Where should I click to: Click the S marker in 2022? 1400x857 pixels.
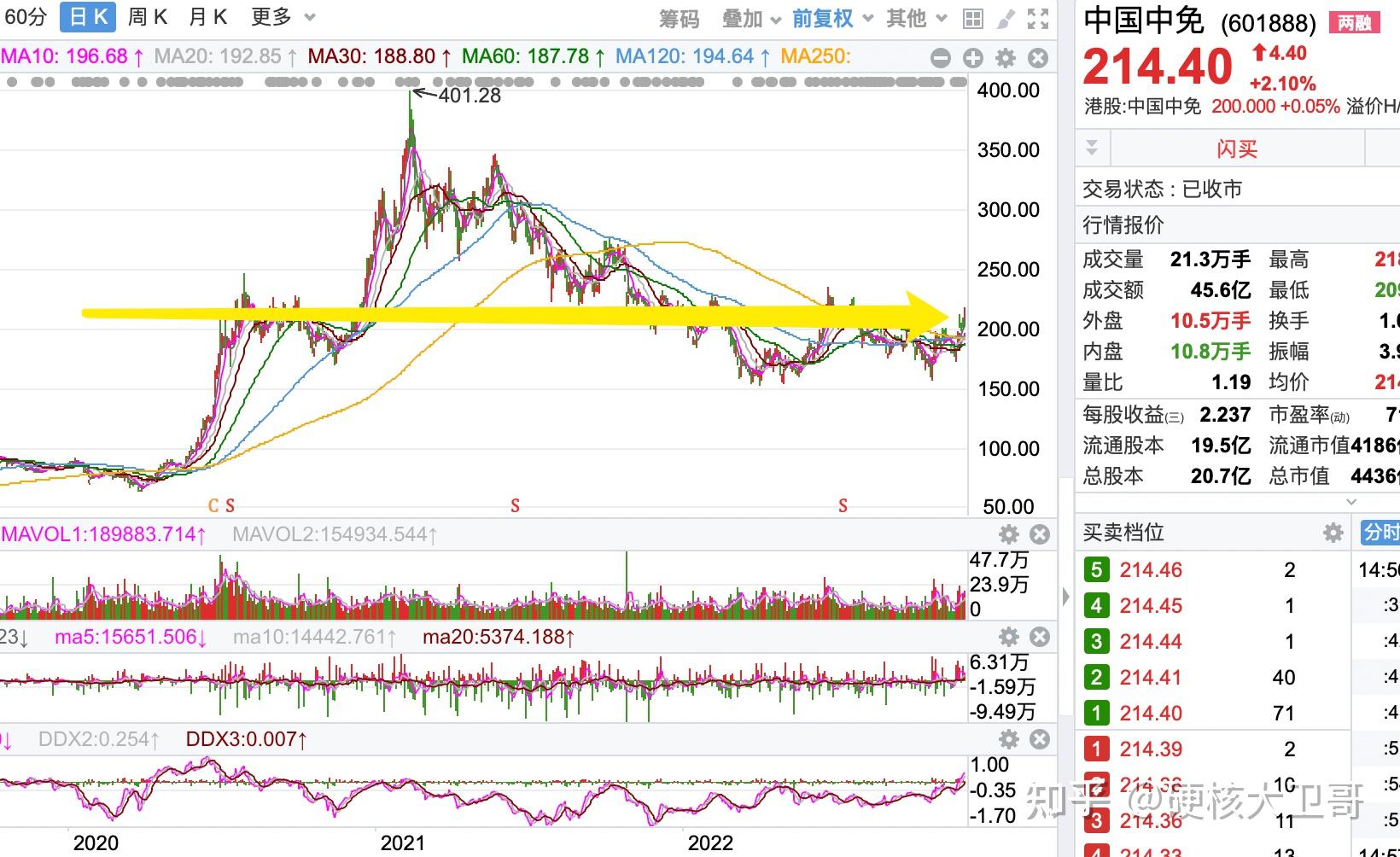click(843, 506)
